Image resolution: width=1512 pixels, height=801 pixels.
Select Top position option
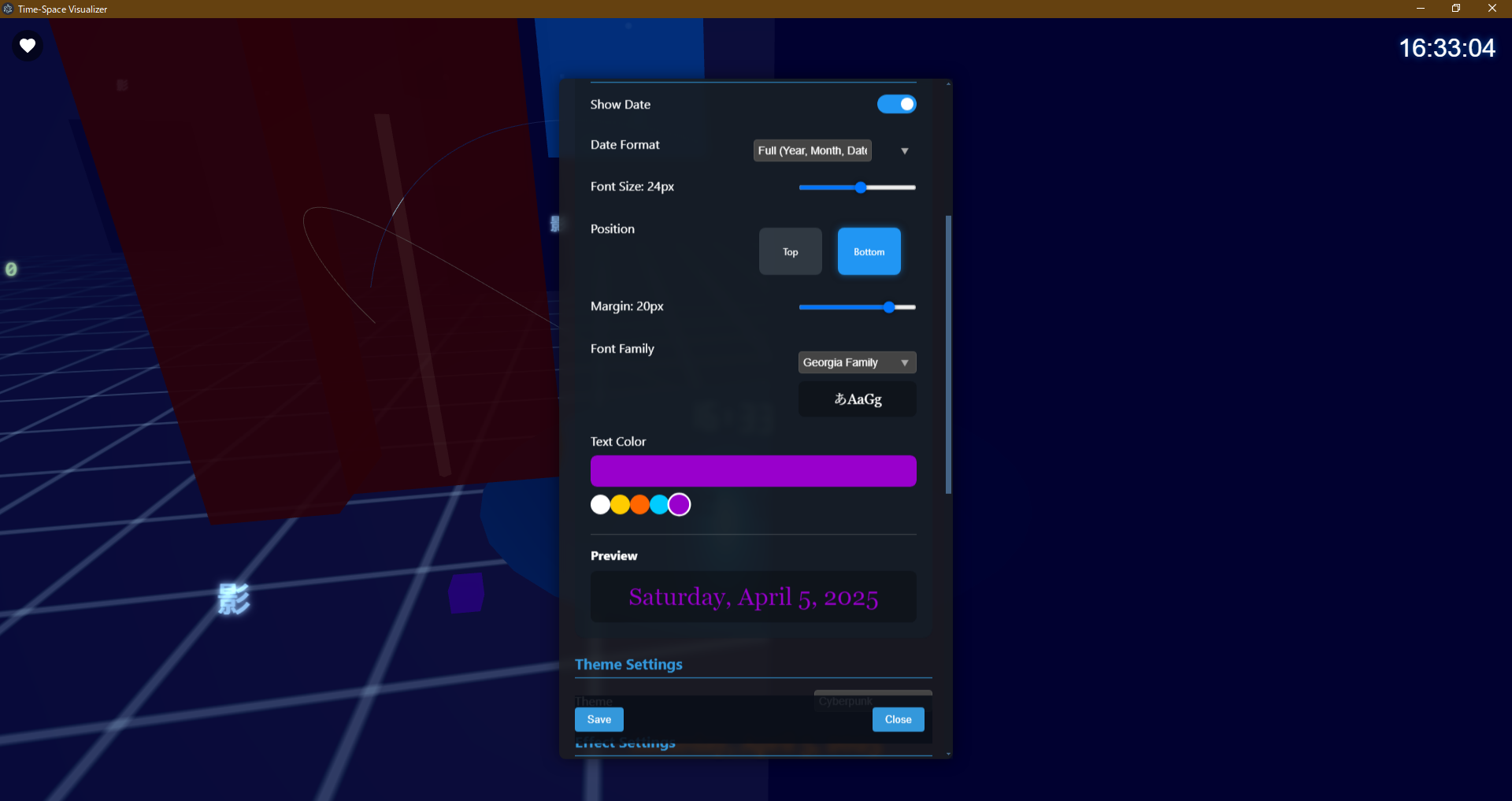click(790, 252)
